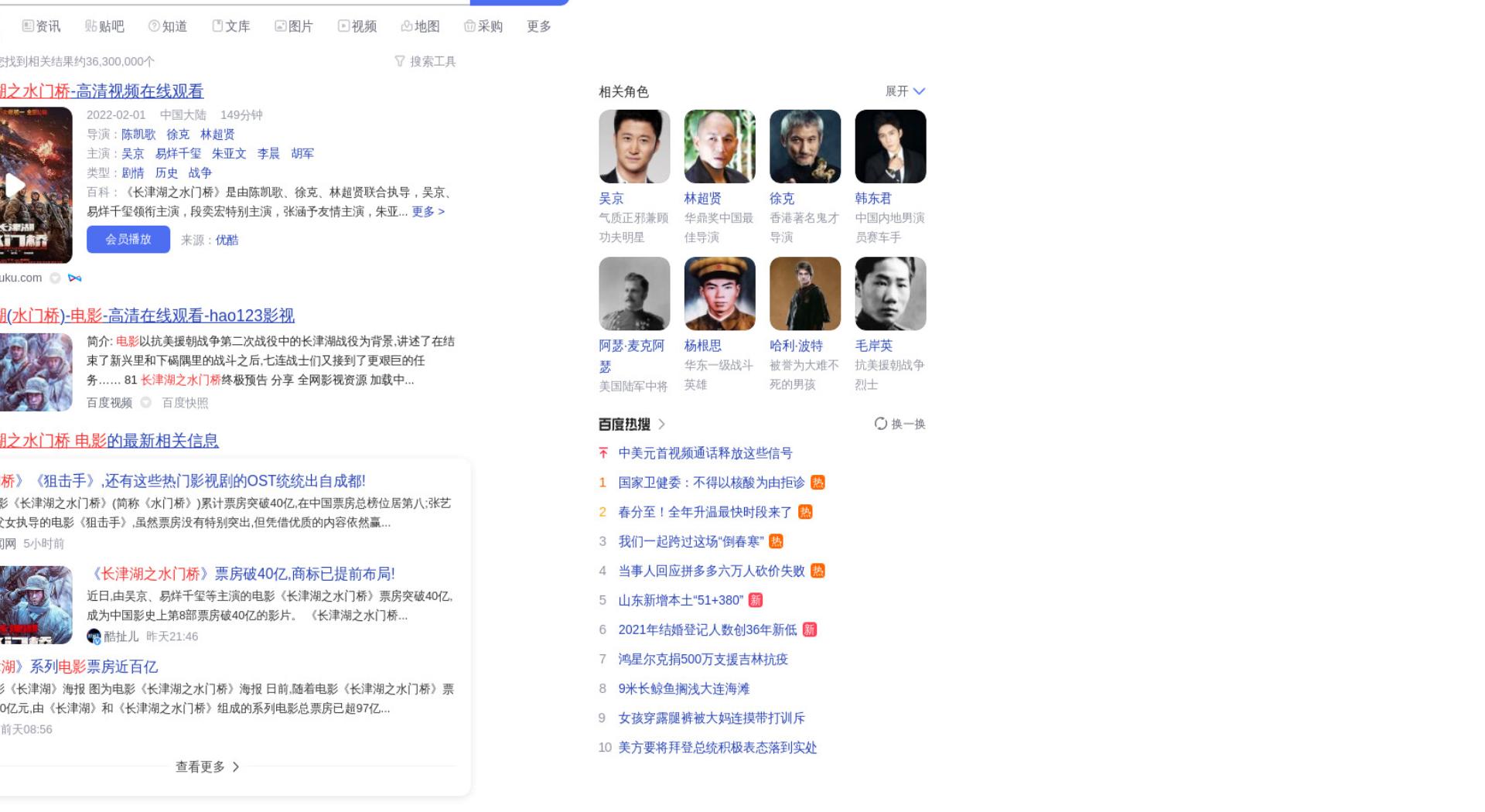1485x812 pixels.
Task: Switch to the 贴吧 tab
Action: tap(104, 26)
